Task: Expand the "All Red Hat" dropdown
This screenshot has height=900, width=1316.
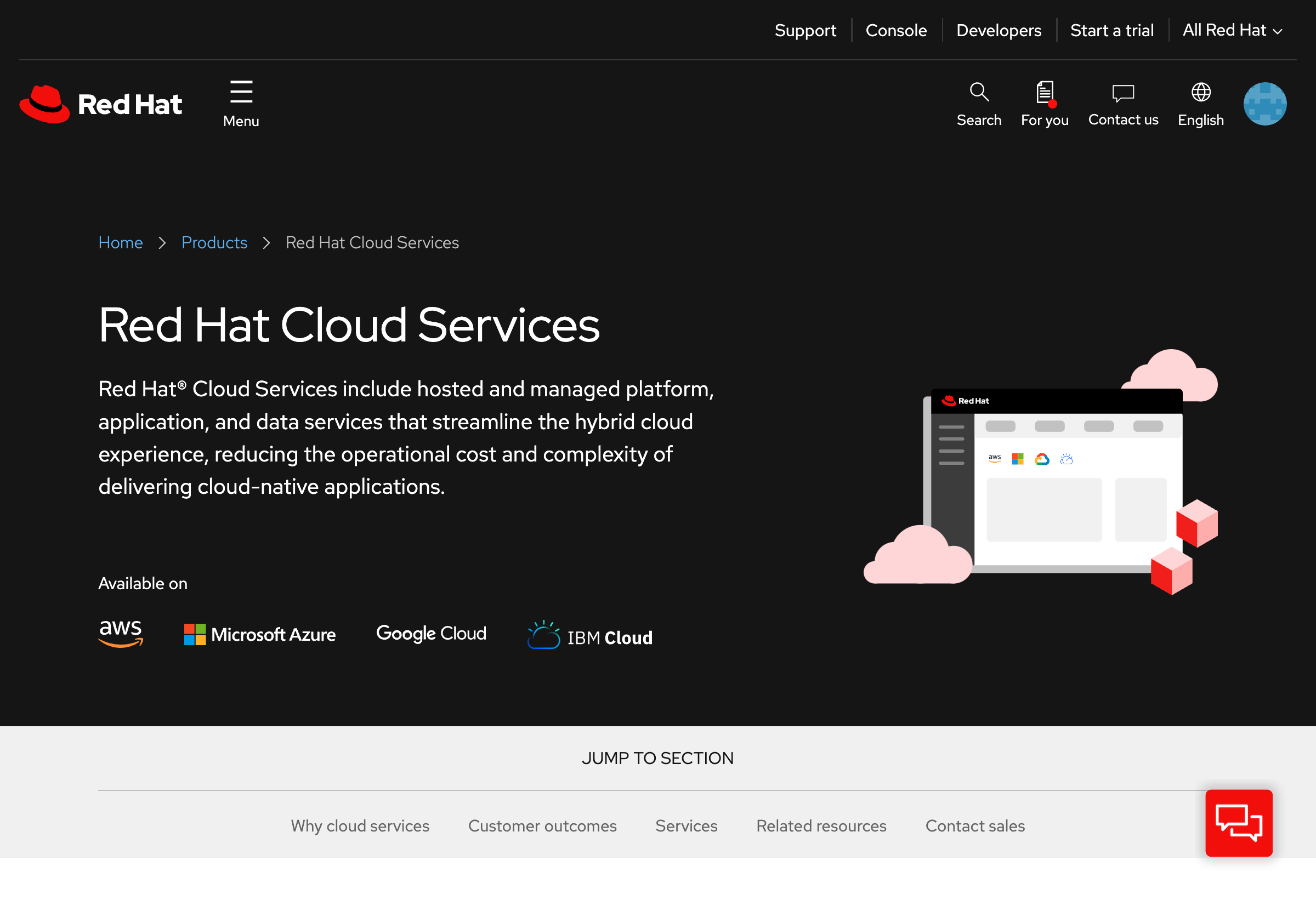Action: [1232, 30]
